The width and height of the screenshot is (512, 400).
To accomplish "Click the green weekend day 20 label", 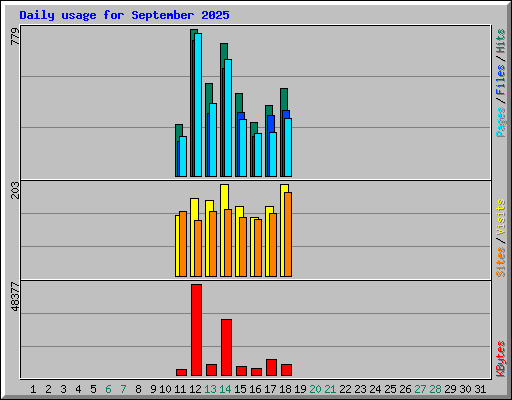I will click(315, 389).
